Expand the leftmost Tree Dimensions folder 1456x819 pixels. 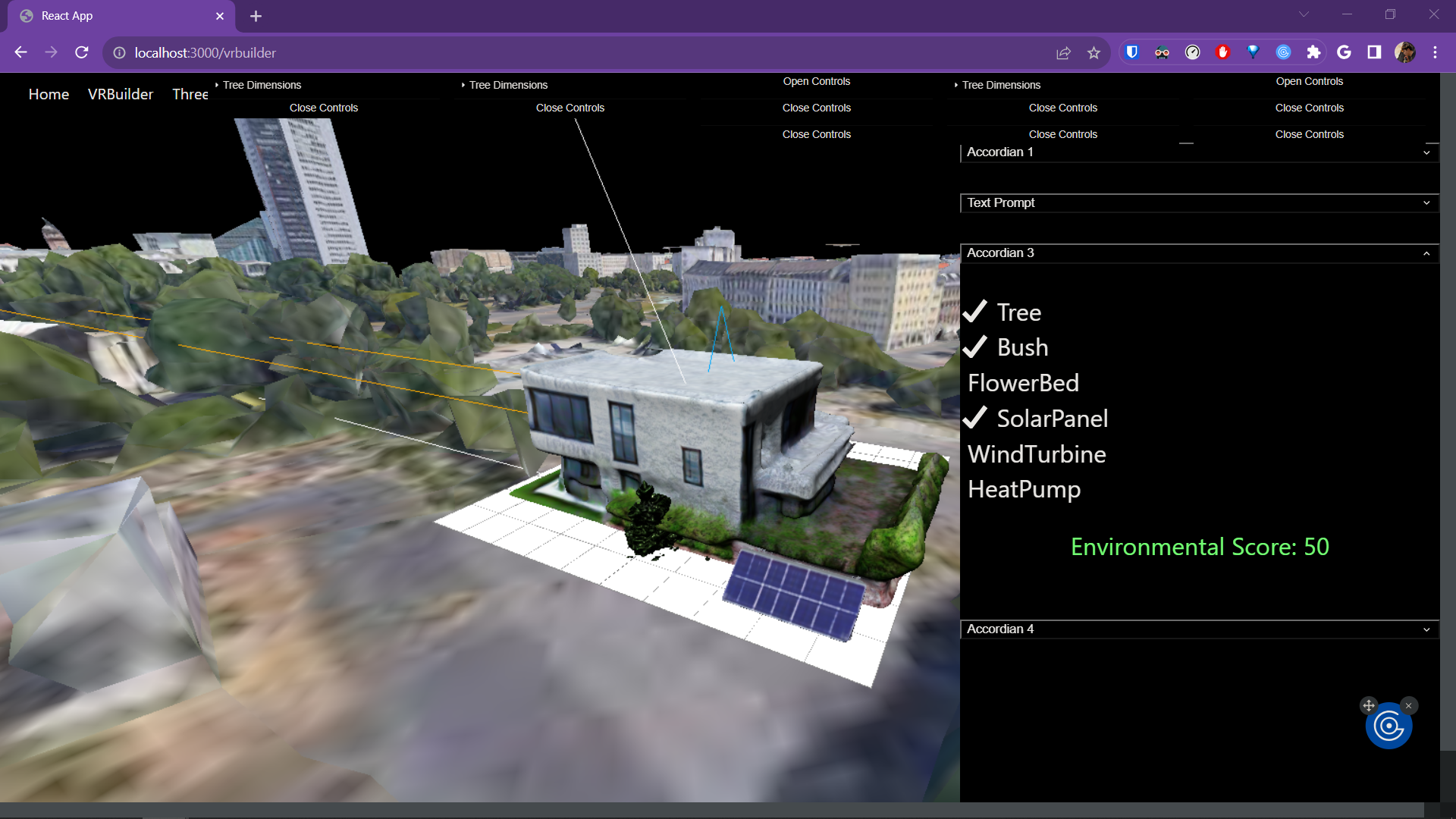click(x=262, y=85)
